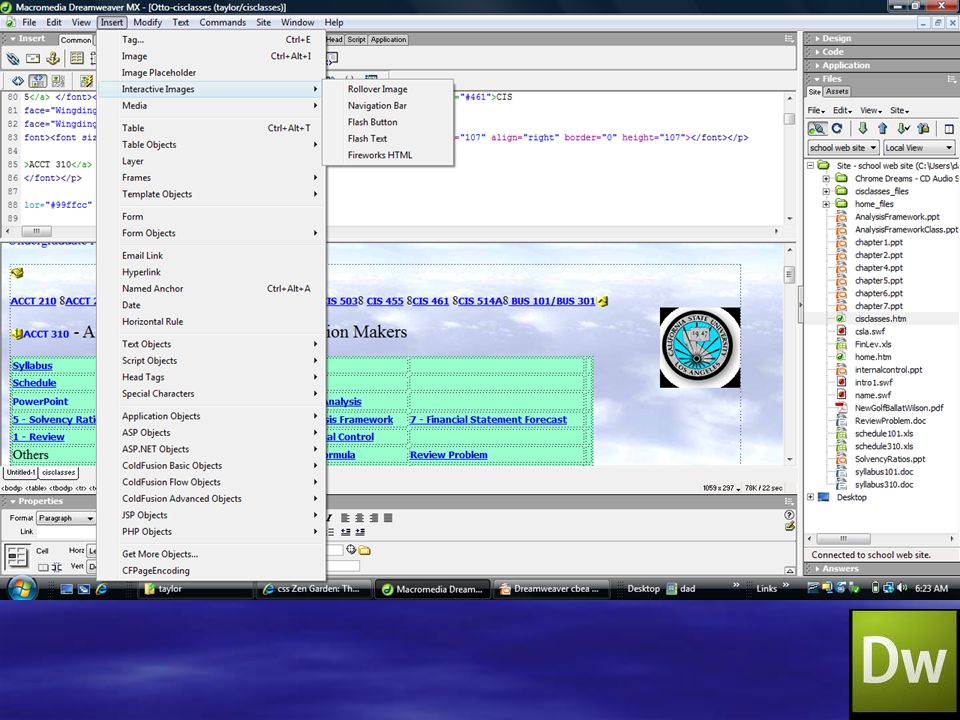
Task: Collapse the Properties panel
Action: click(13, 501)
